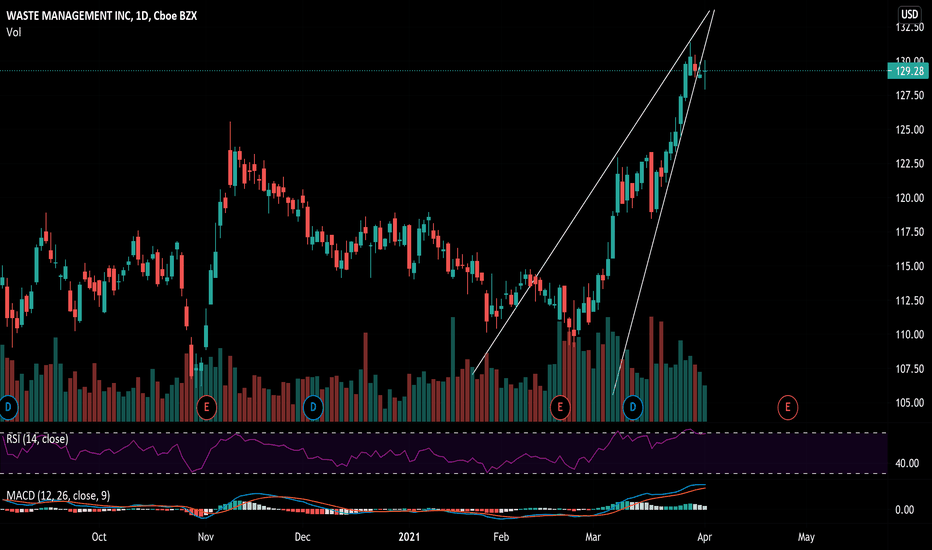The height and width of the screenshot is (550, 932).
Task: Click the 112.50 price scale label
Action: tap(909, 300)
